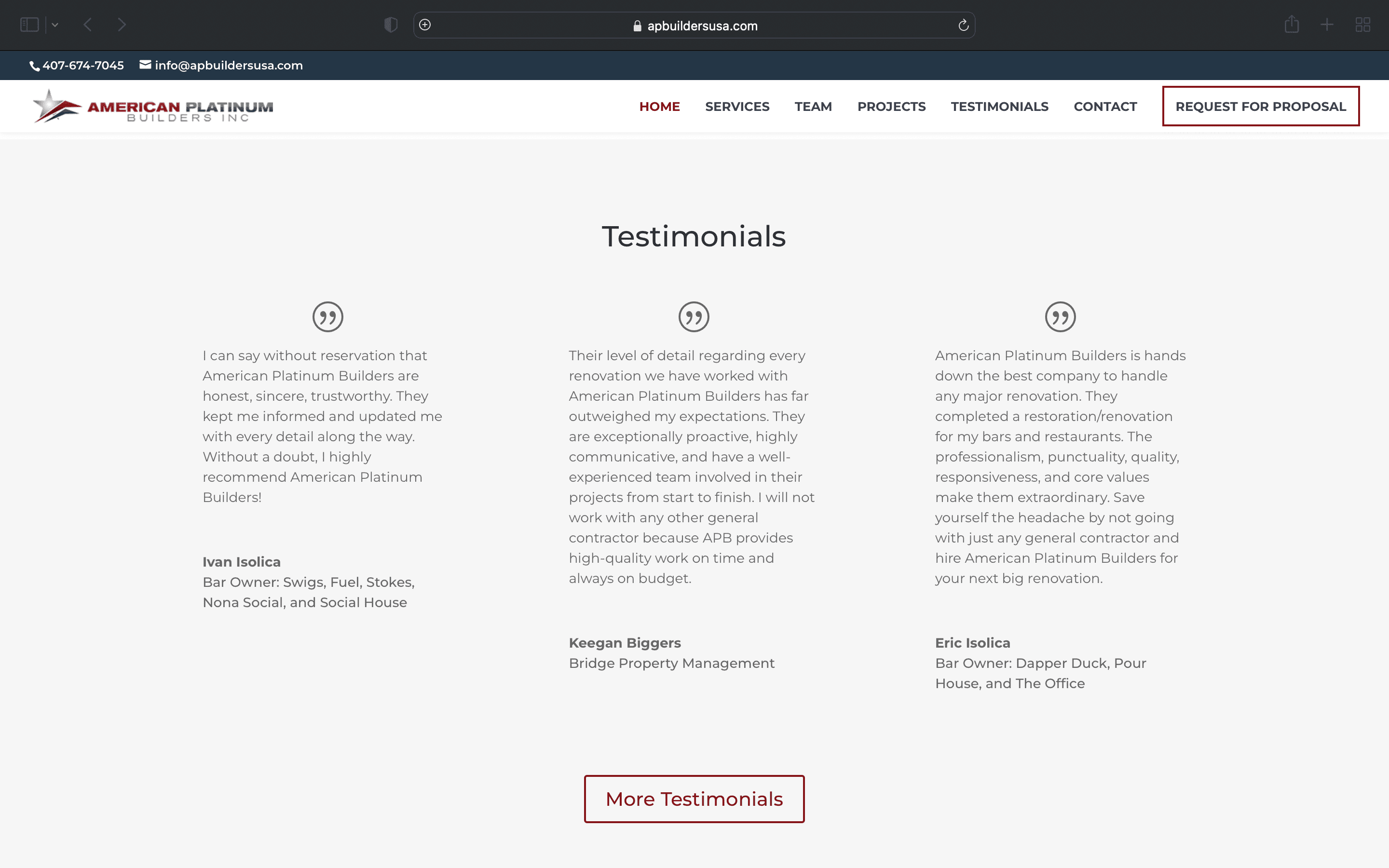Open the CONTACT menu item
The width and height of the screenshot is (1389, 868).
click(1105, 107)
